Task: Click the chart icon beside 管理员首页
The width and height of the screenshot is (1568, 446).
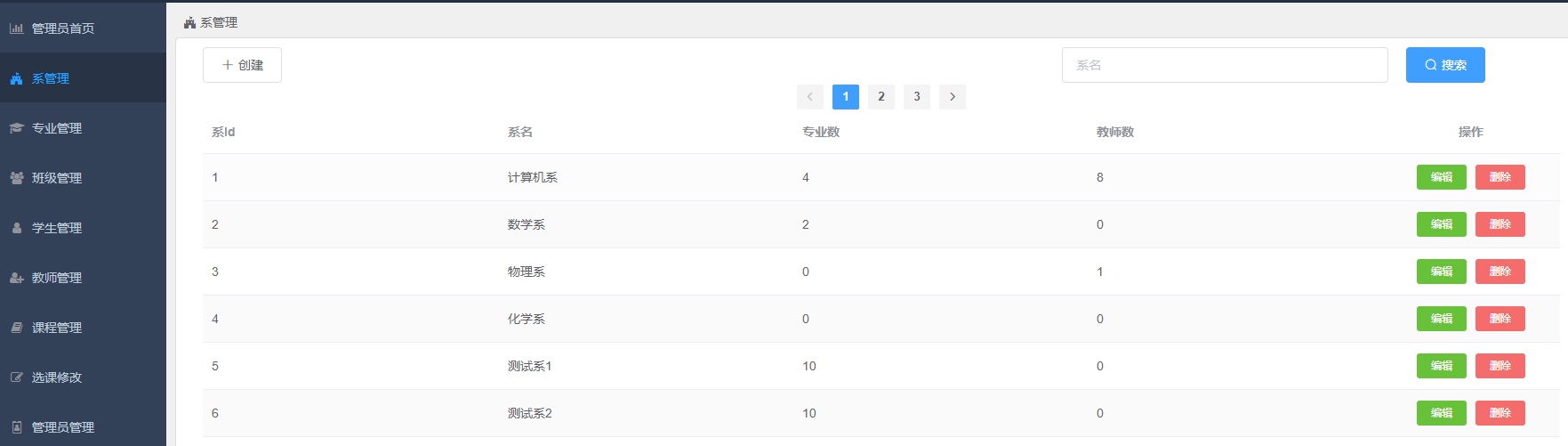Action: [16, 28]
